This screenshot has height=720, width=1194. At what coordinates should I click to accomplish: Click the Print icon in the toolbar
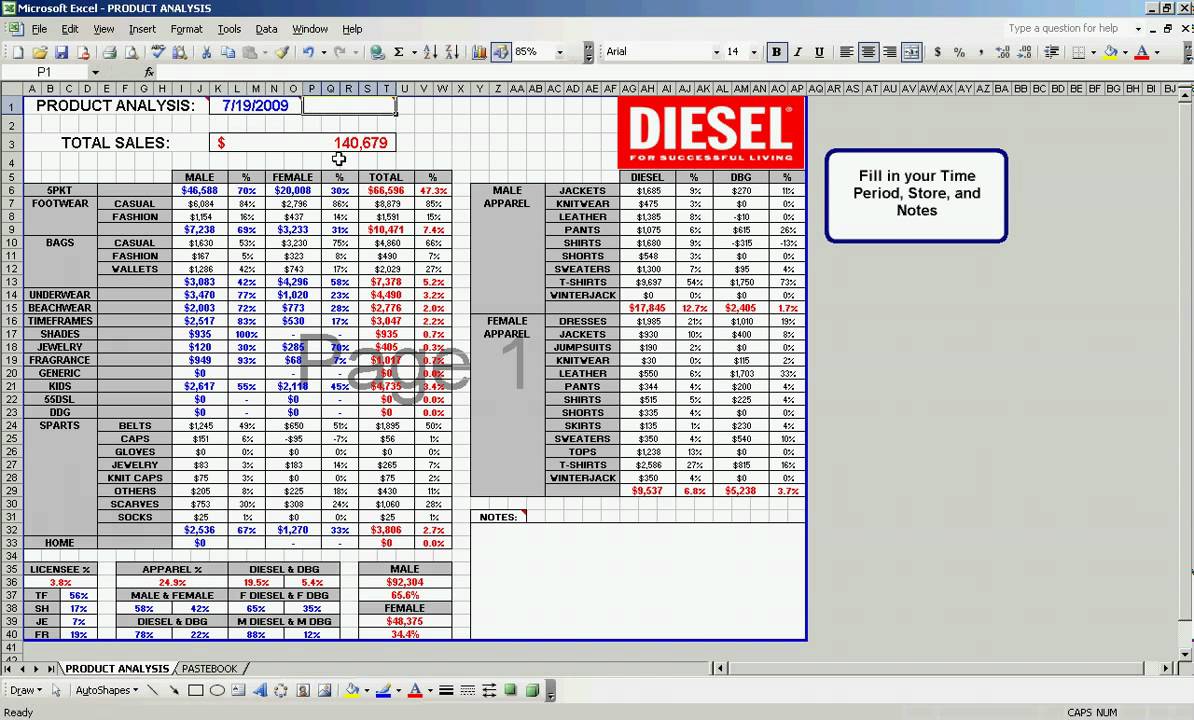[x=110, y=52]
